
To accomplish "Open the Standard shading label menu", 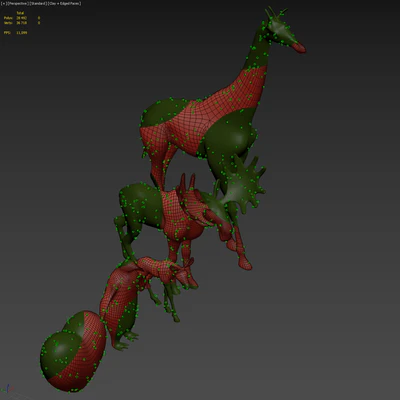I will (38, 3).
